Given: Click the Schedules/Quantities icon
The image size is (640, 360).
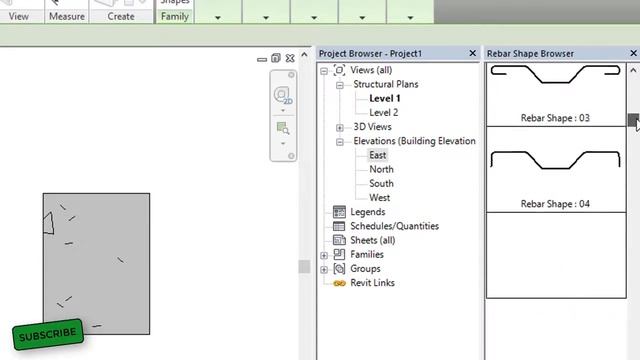Looking at the screenshot, I should pyautogui.click(x=339, y=226).
